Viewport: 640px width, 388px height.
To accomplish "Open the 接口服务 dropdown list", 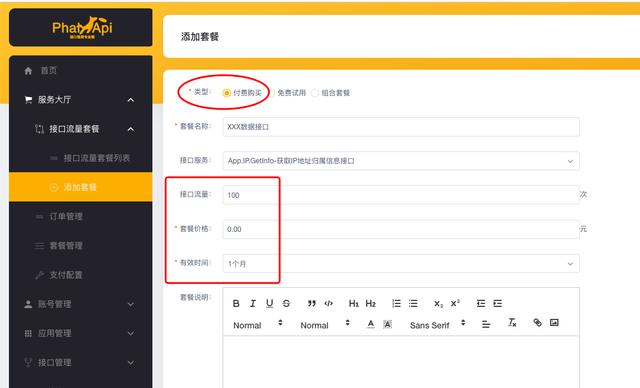I will 401,161.
